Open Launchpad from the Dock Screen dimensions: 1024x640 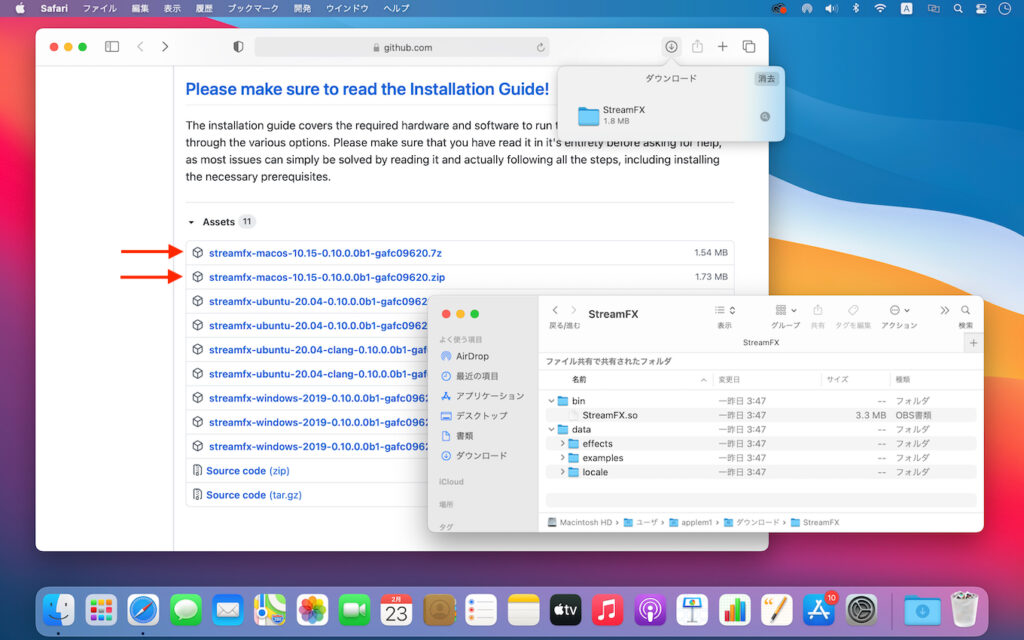click(x=103, y=608)
